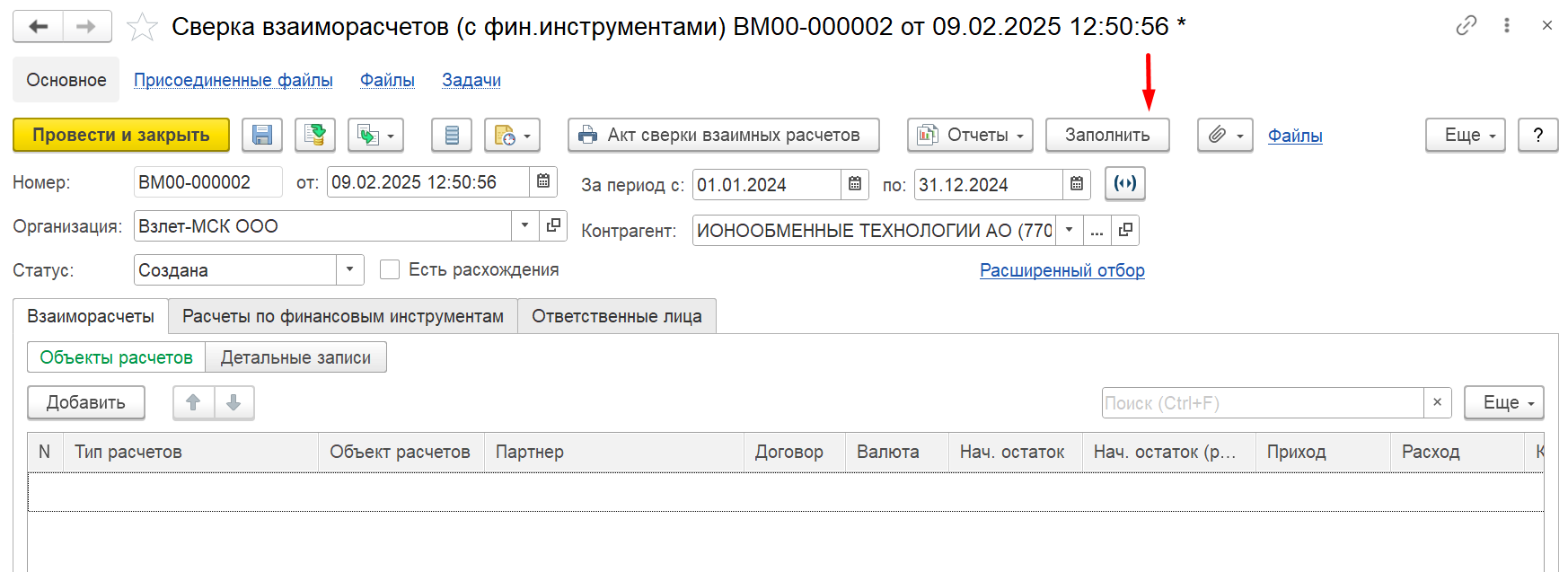Open the Контрагент record via its open icon
The width and height of the screenshot is (1568, 572).
[x=1125, y=230]
